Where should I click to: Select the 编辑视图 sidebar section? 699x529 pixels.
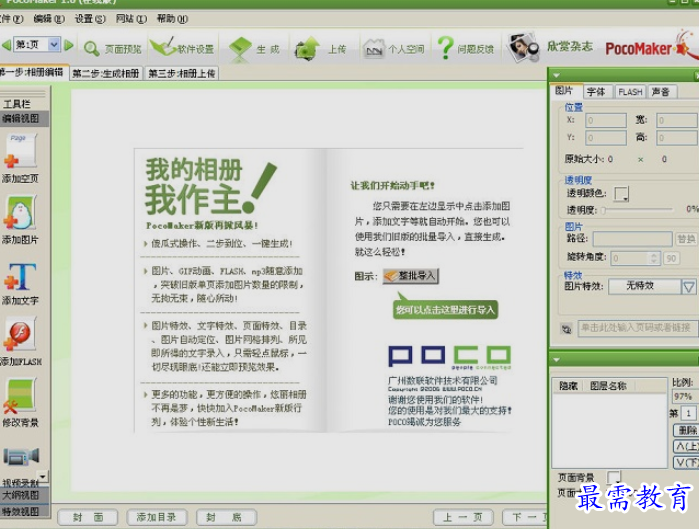click(24, 119)
